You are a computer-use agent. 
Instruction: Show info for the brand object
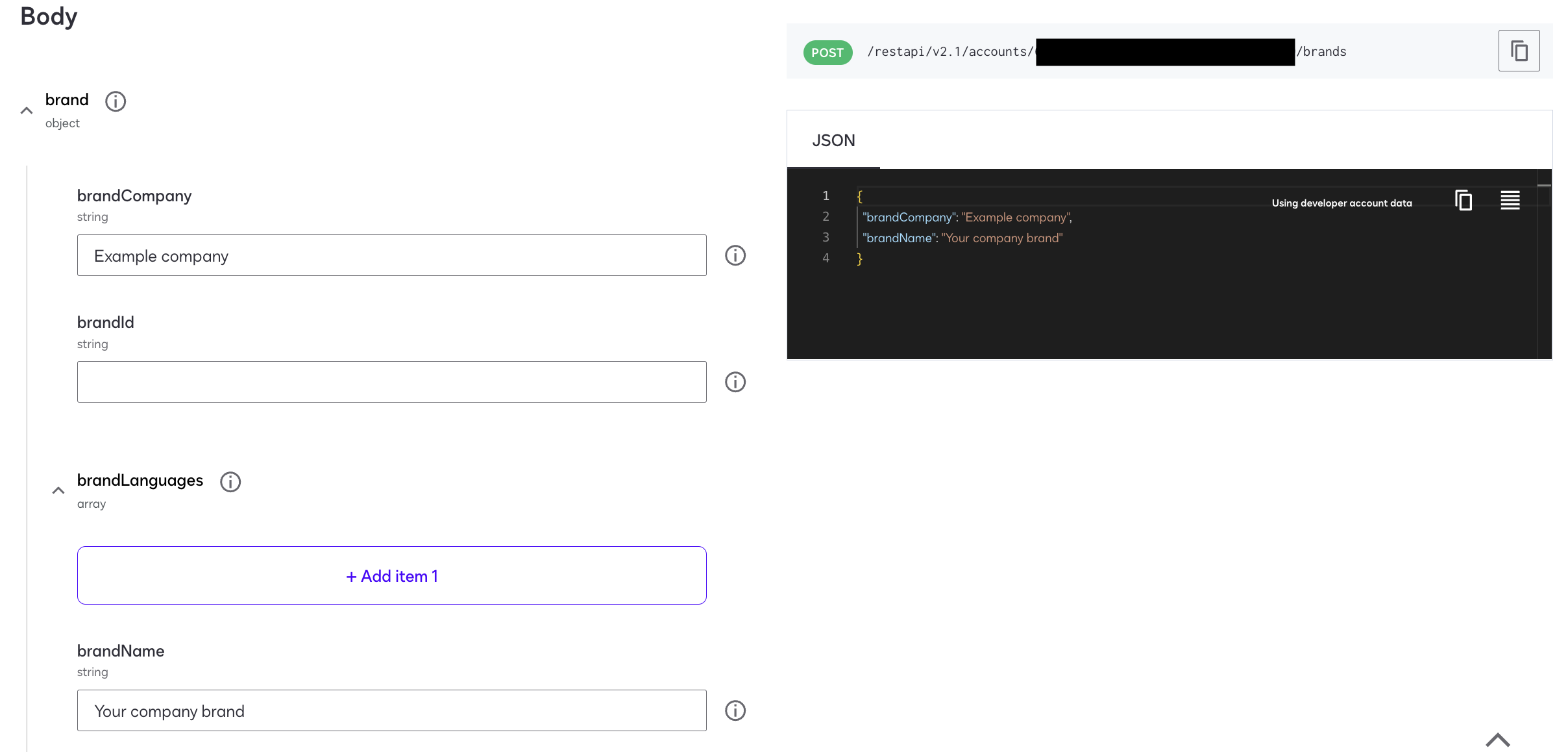pyautogui.click(x=116, y=101)
